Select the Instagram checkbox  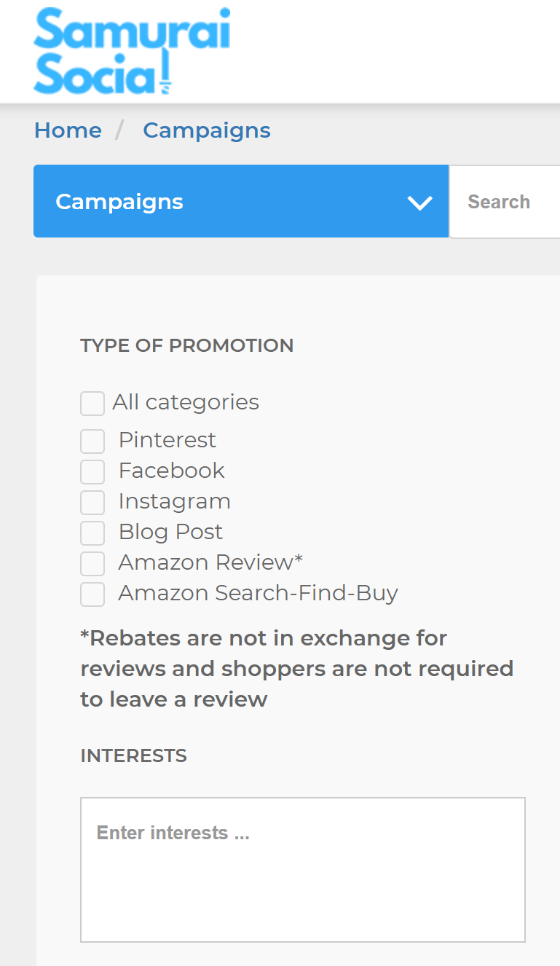tap(92, 503)
